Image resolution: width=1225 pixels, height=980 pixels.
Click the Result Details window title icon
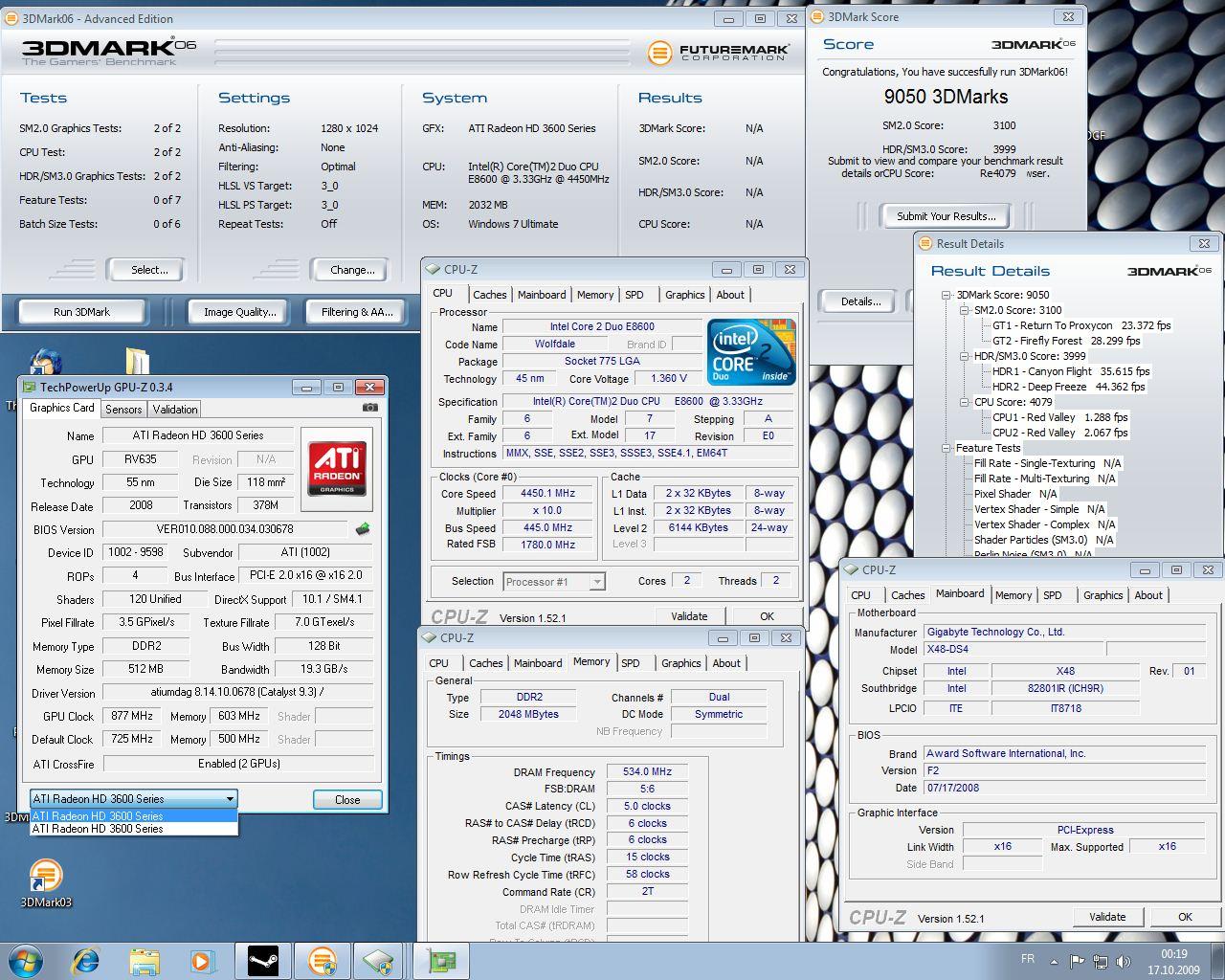[927, 243]
